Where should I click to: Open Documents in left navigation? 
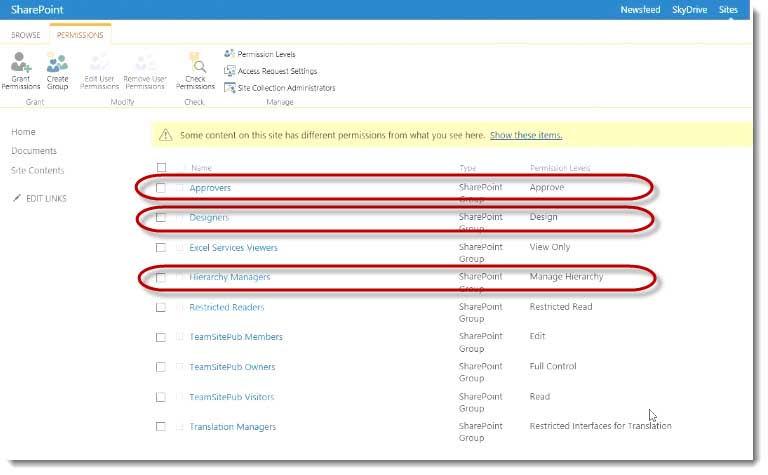(34, 151)
